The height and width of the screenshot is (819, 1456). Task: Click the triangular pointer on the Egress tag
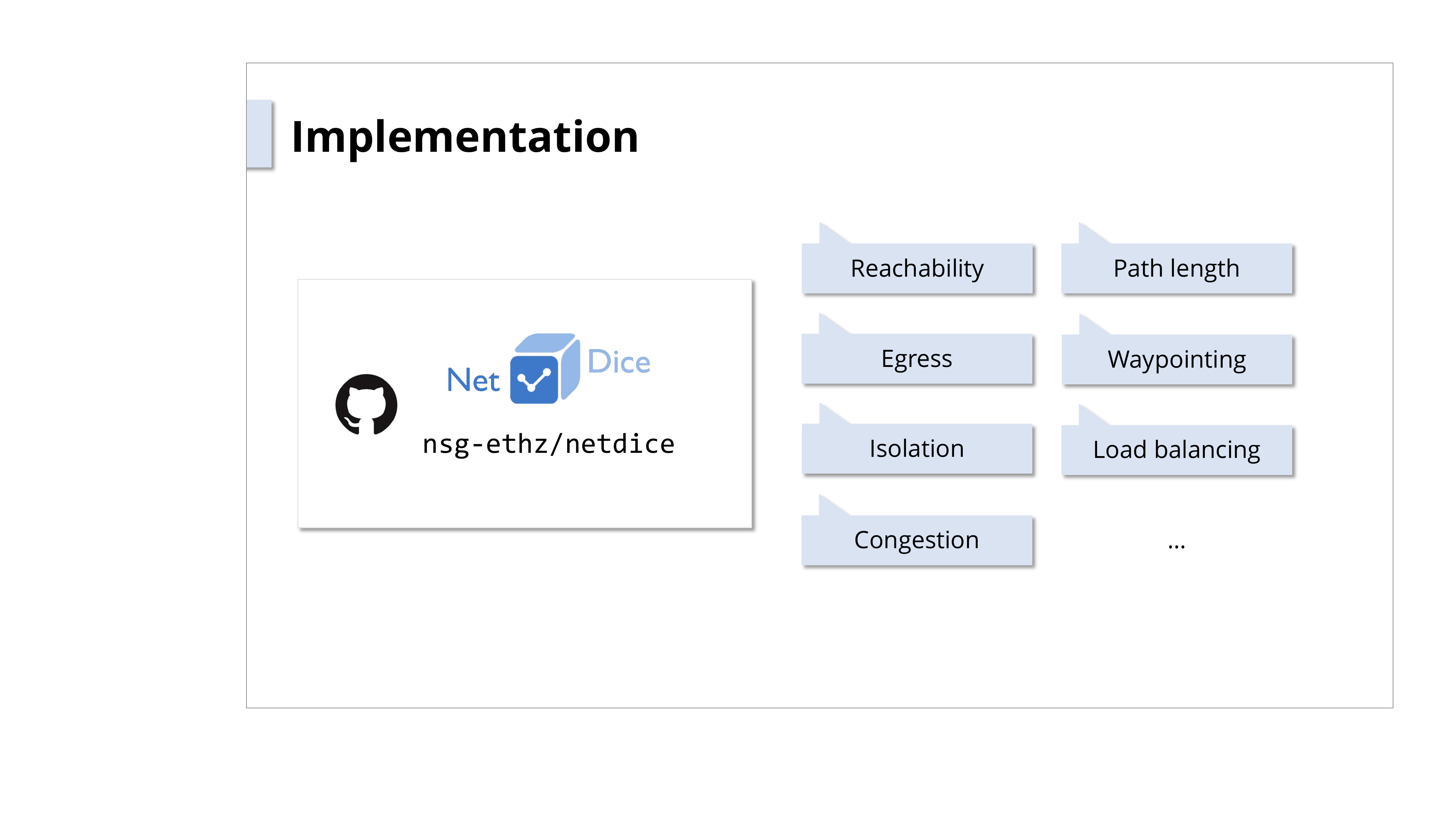coord(829,325)
